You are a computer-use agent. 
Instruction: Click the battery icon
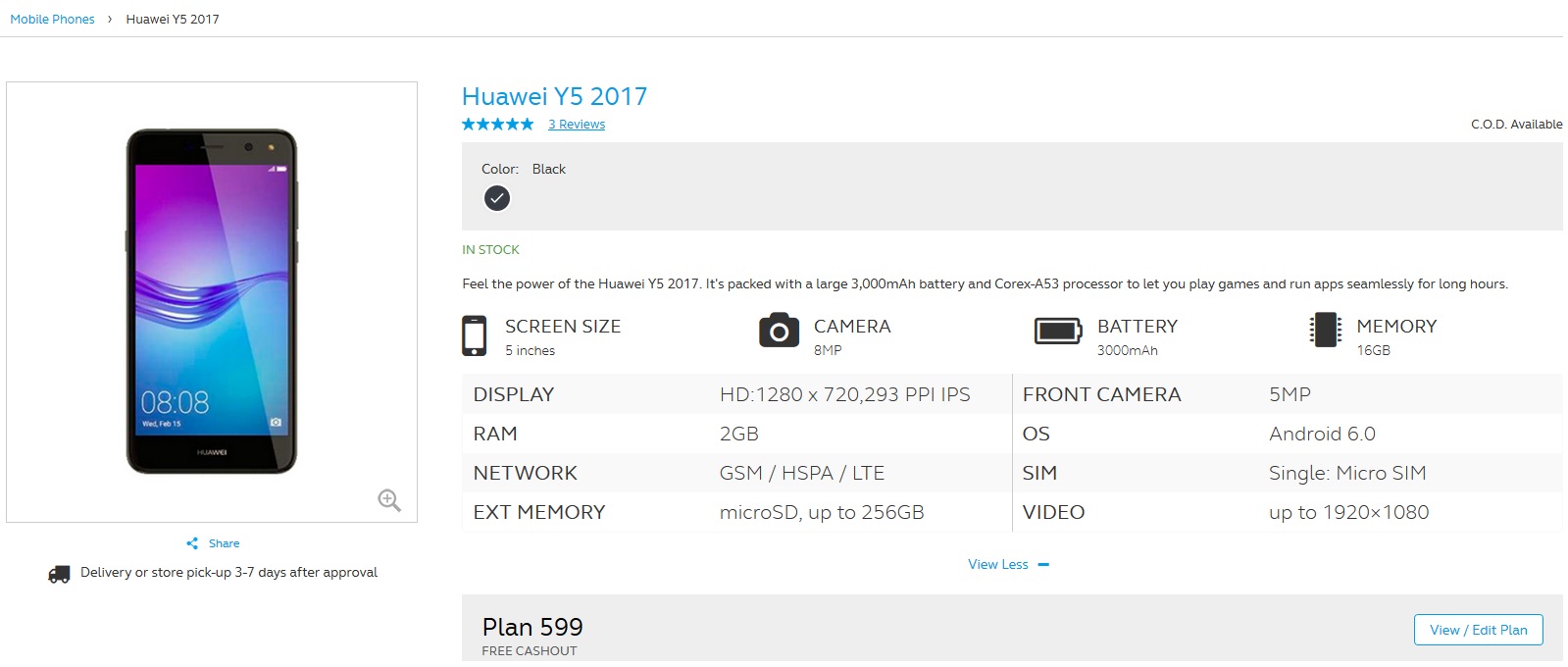1057,332
